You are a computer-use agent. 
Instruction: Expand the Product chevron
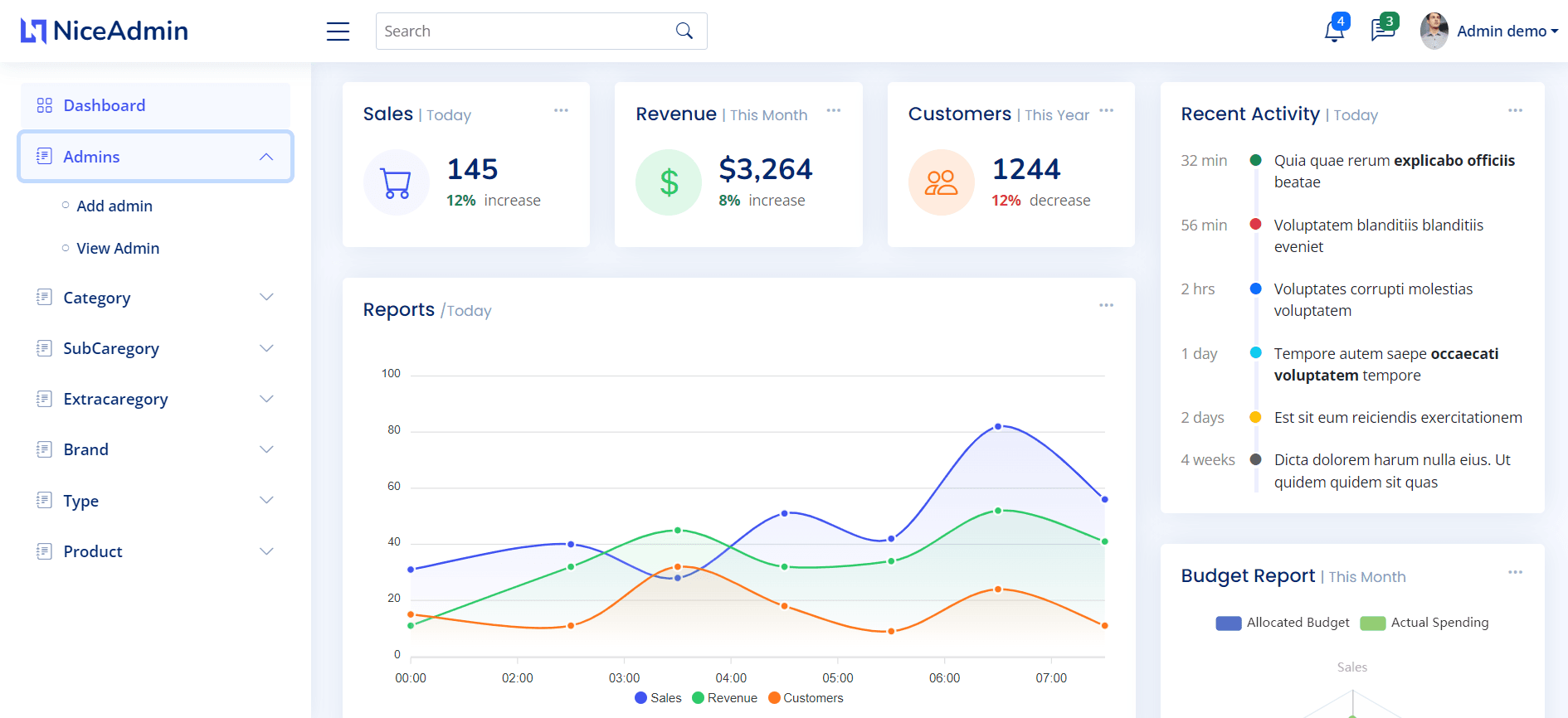[266, 551]
